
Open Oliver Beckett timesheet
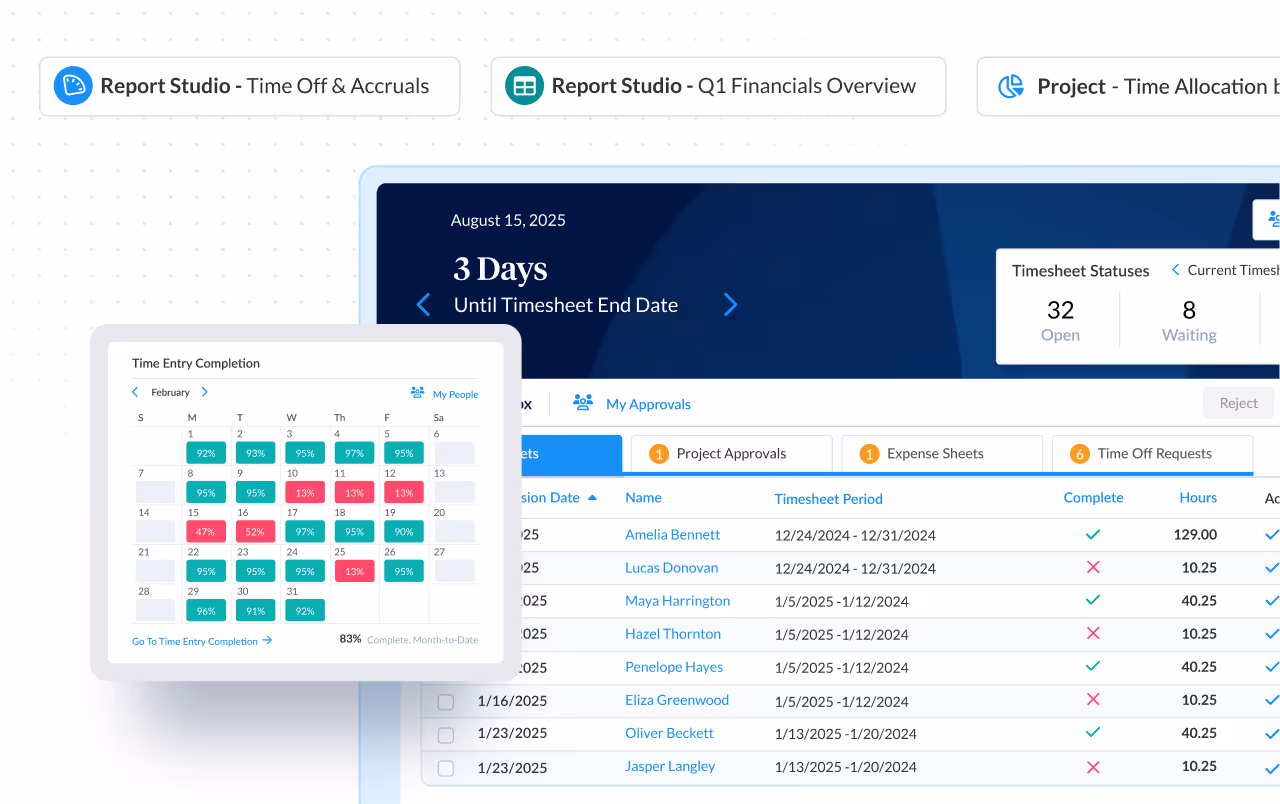coord(669,733)
